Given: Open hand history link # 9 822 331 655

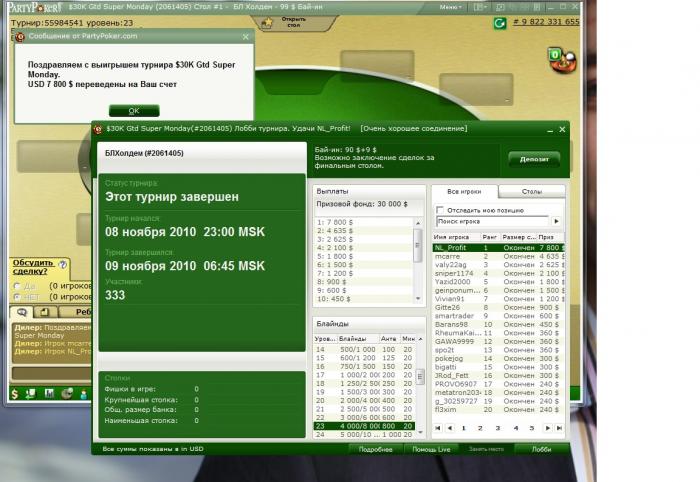Looking at the screenshot, I should (546, 21).
